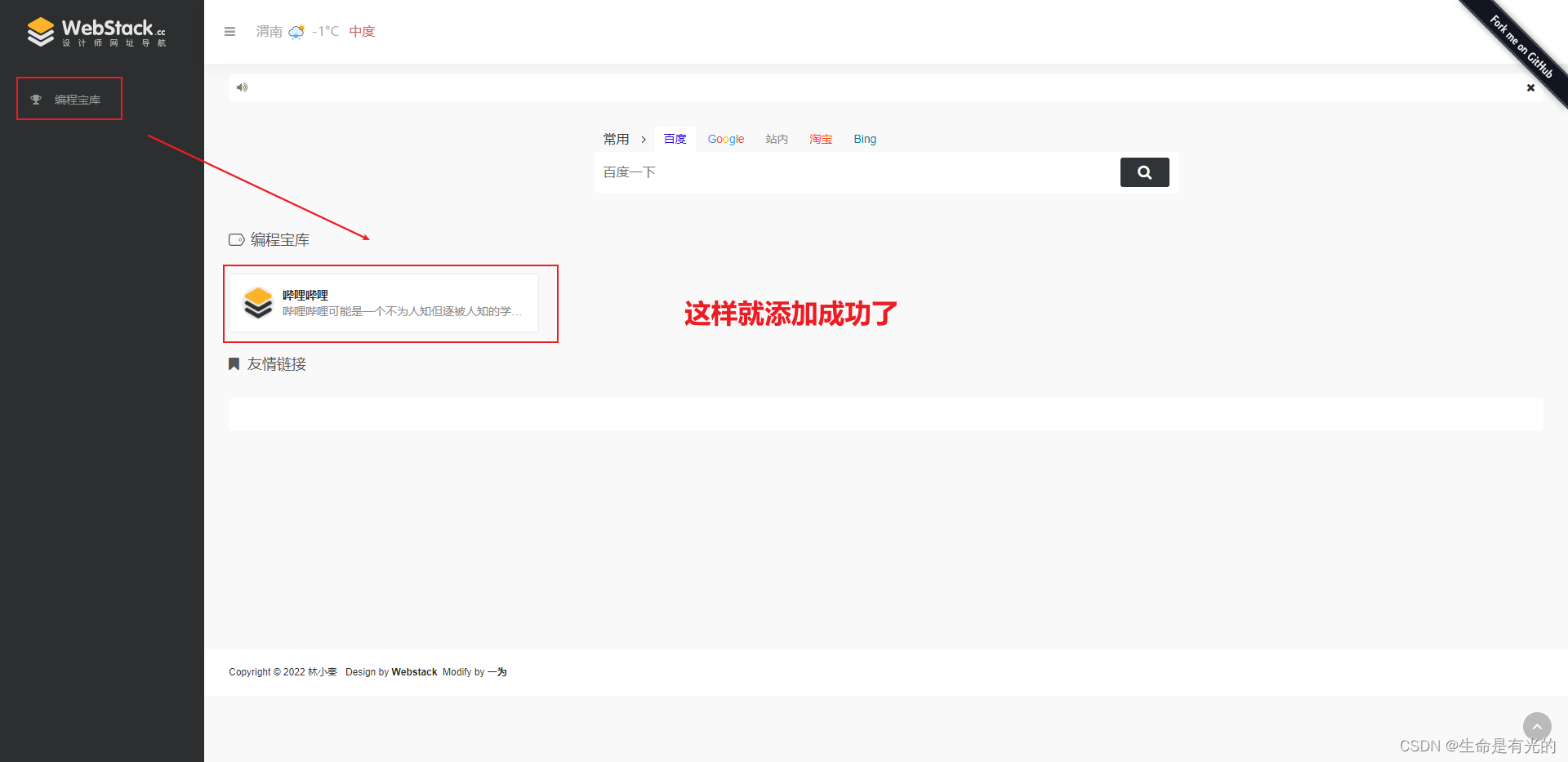Click the -1°C temperature reading
The width and height of the screenshot is (1568, 762).
click(x=325, y=32)
